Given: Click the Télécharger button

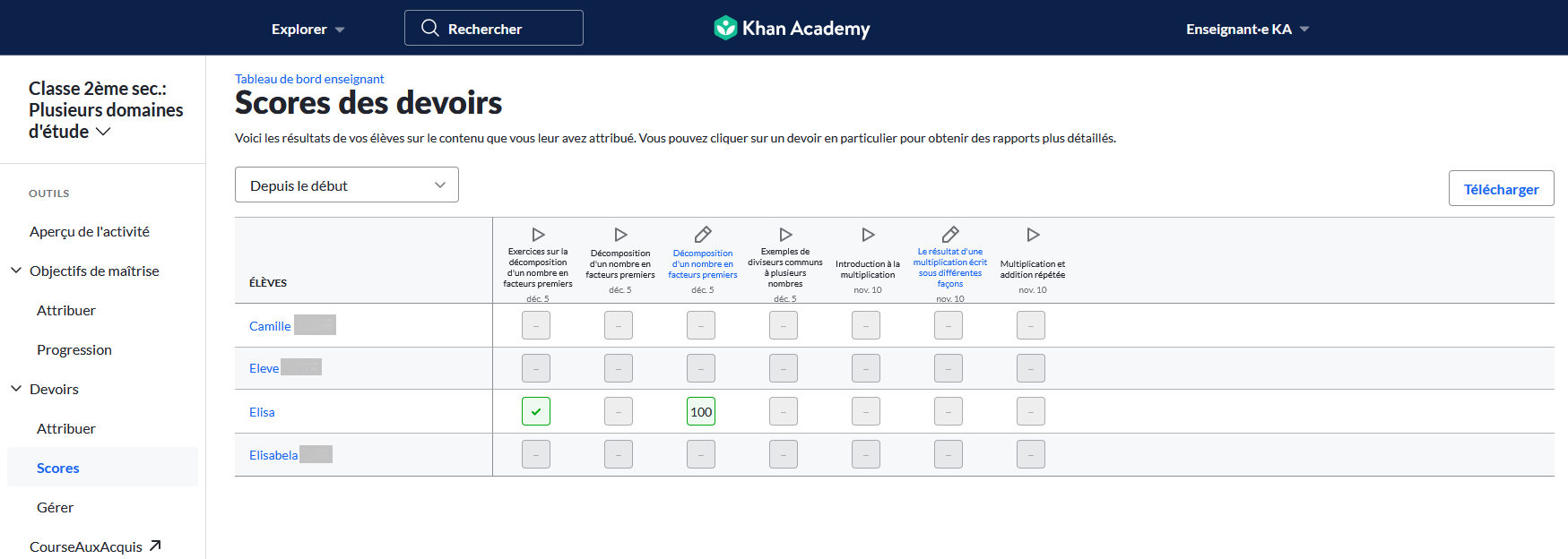Looking at the screenshot, I should [1501, 188].
